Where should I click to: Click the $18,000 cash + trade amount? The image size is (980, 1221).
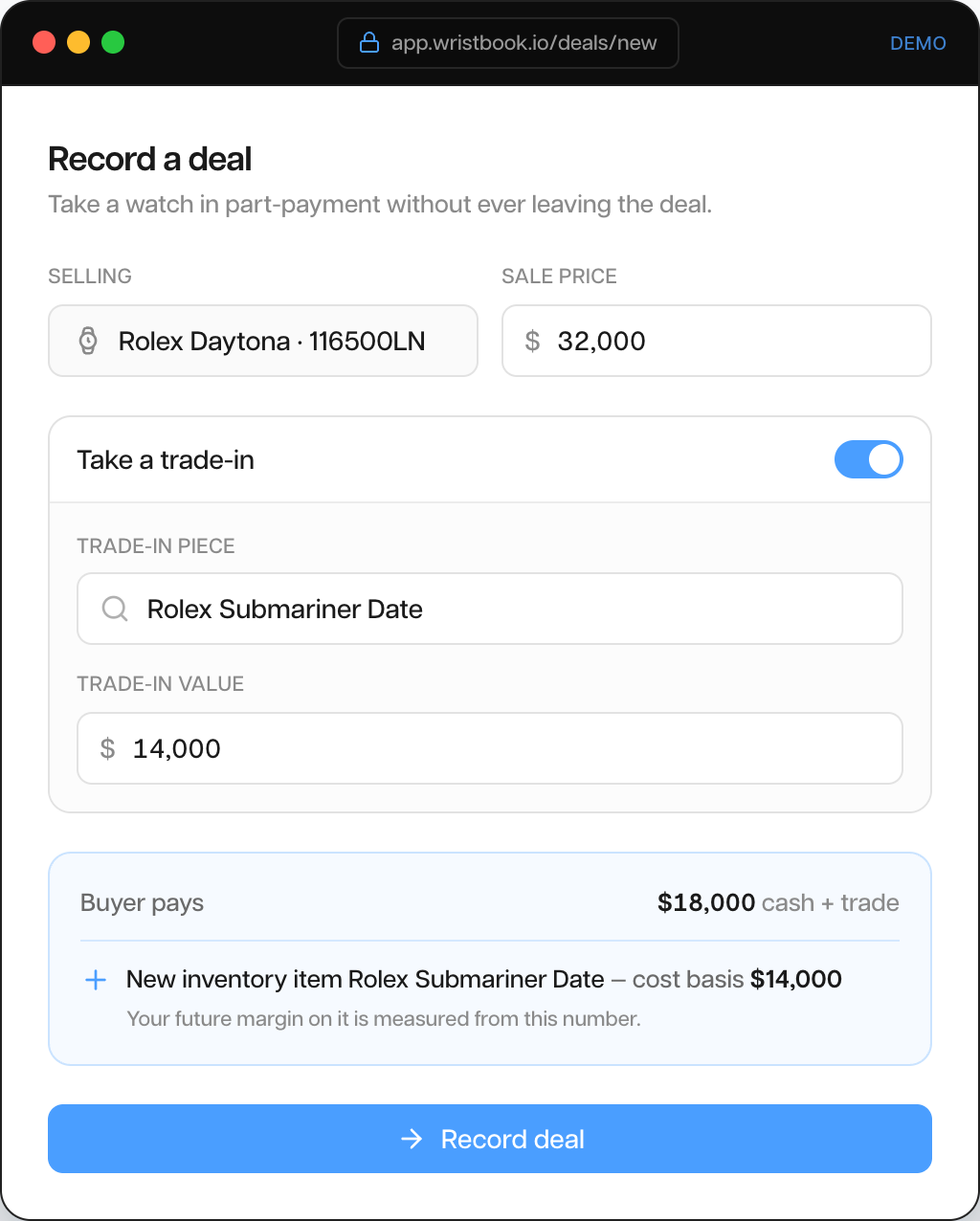pos(778,902)
